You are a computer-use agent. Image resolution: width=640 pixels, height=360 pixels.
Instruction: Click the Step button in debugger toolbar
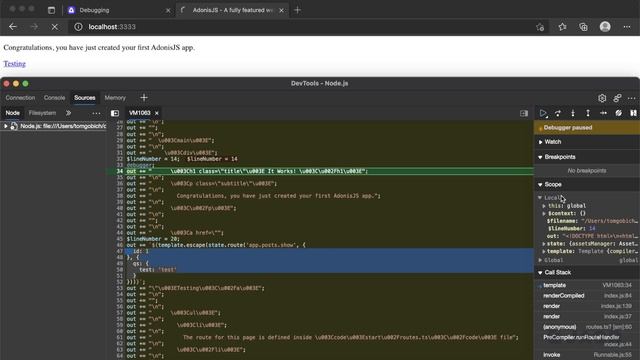603,113
